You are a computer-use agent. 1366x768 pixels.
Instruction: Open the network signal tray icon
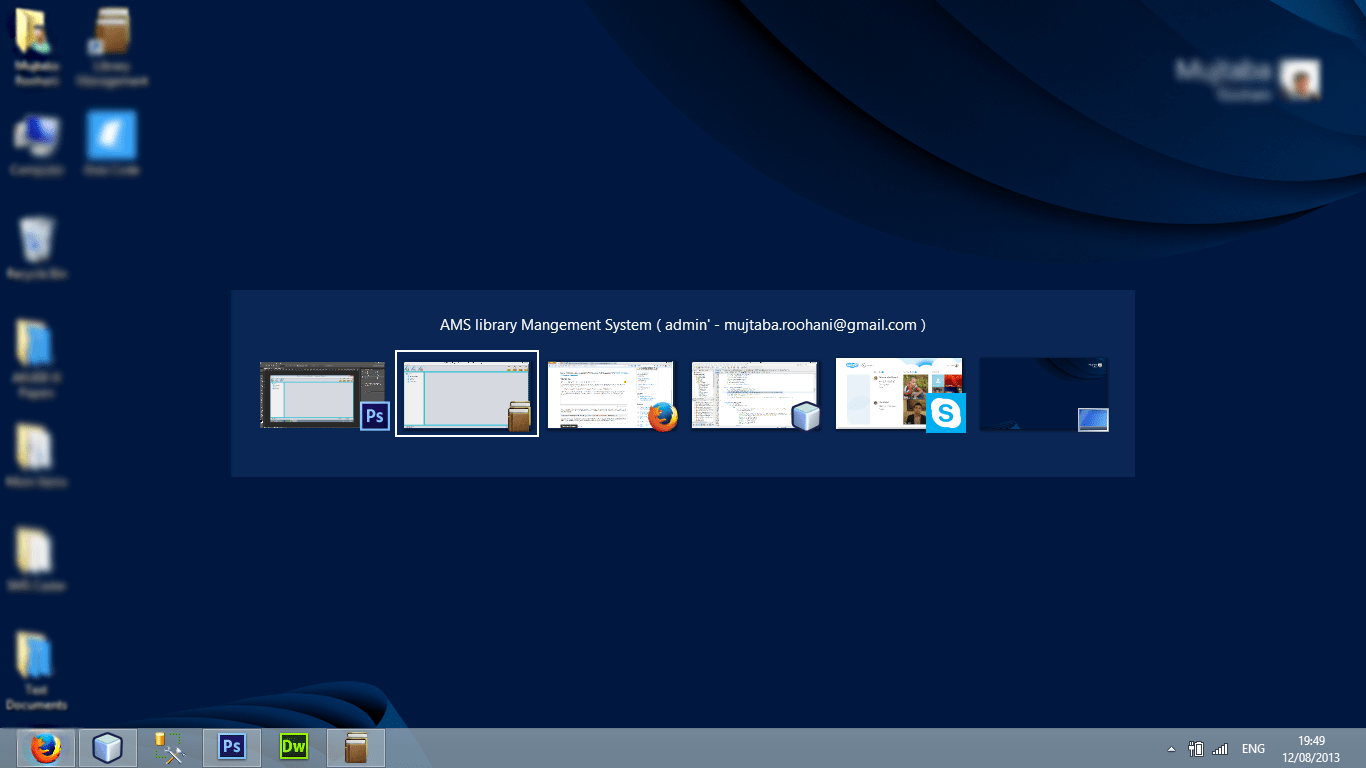pyautogui.click(x=1220, y=749)
